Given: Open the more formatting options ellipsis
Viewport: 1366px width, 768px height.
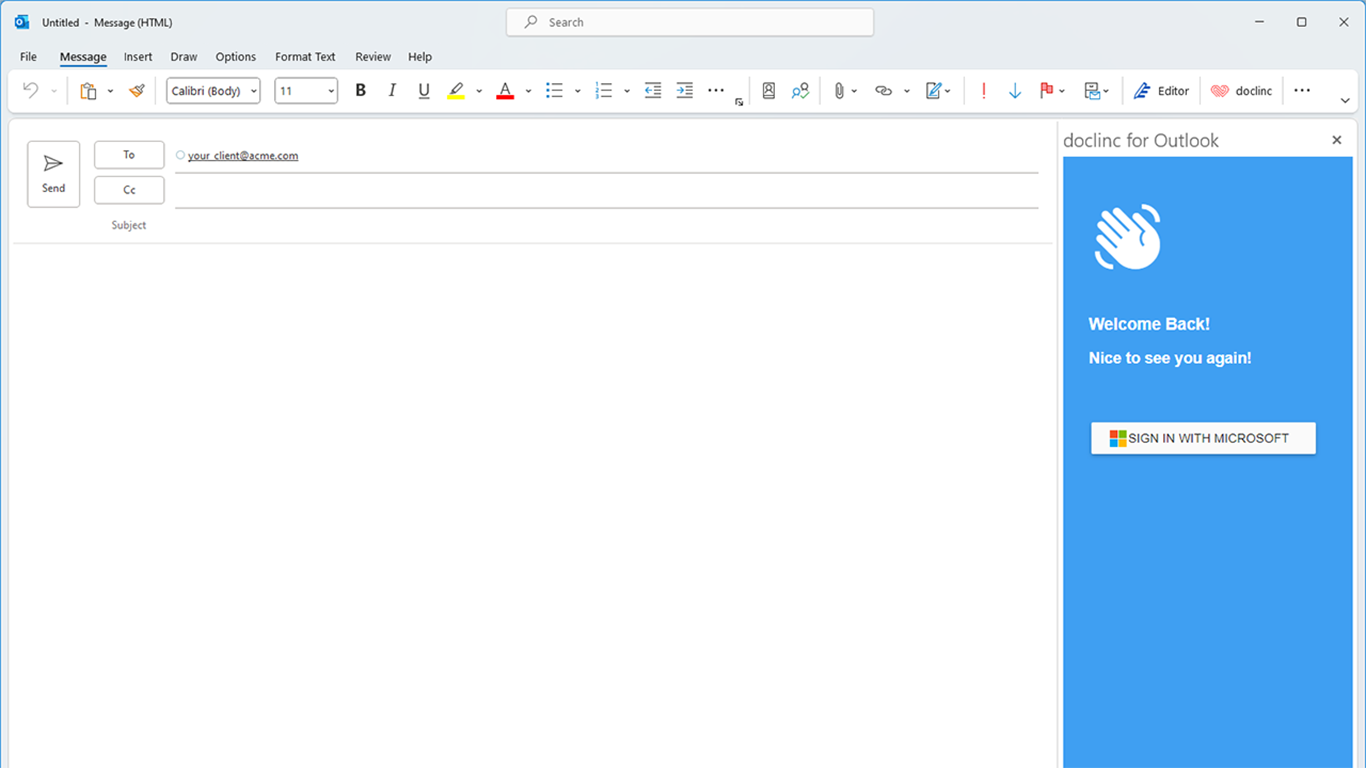Looking at the screenshot, I should 716,91.
